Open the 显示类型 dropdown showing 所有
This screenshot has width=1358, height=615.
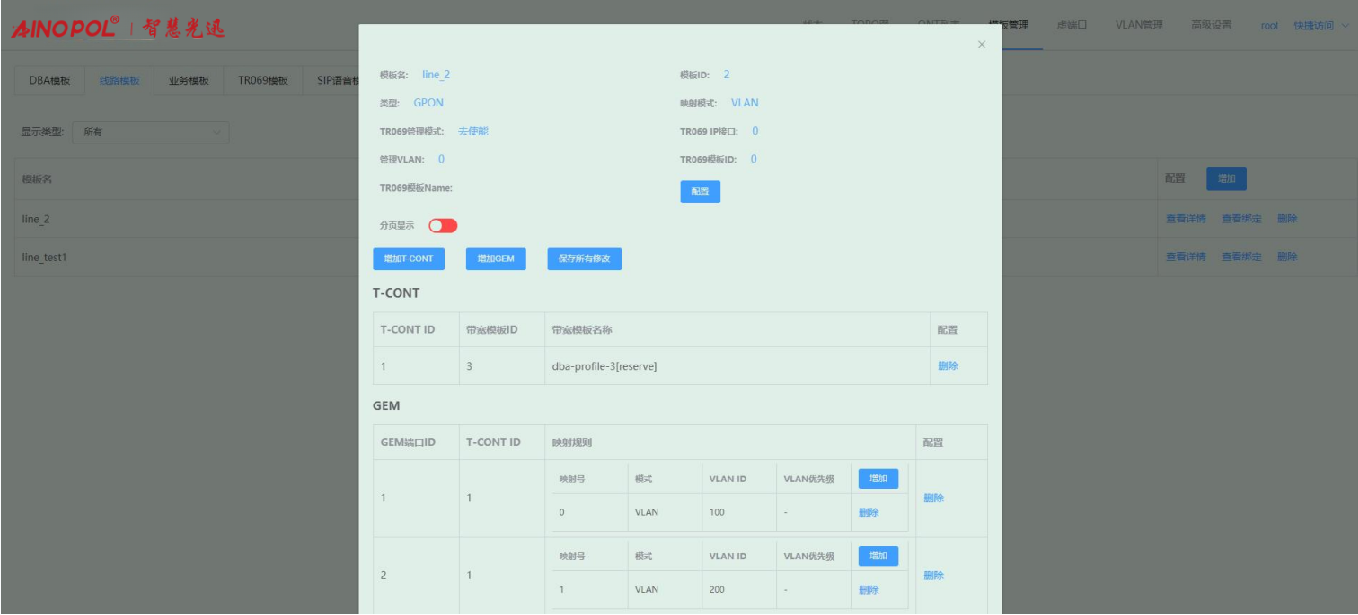click(151, 131)
